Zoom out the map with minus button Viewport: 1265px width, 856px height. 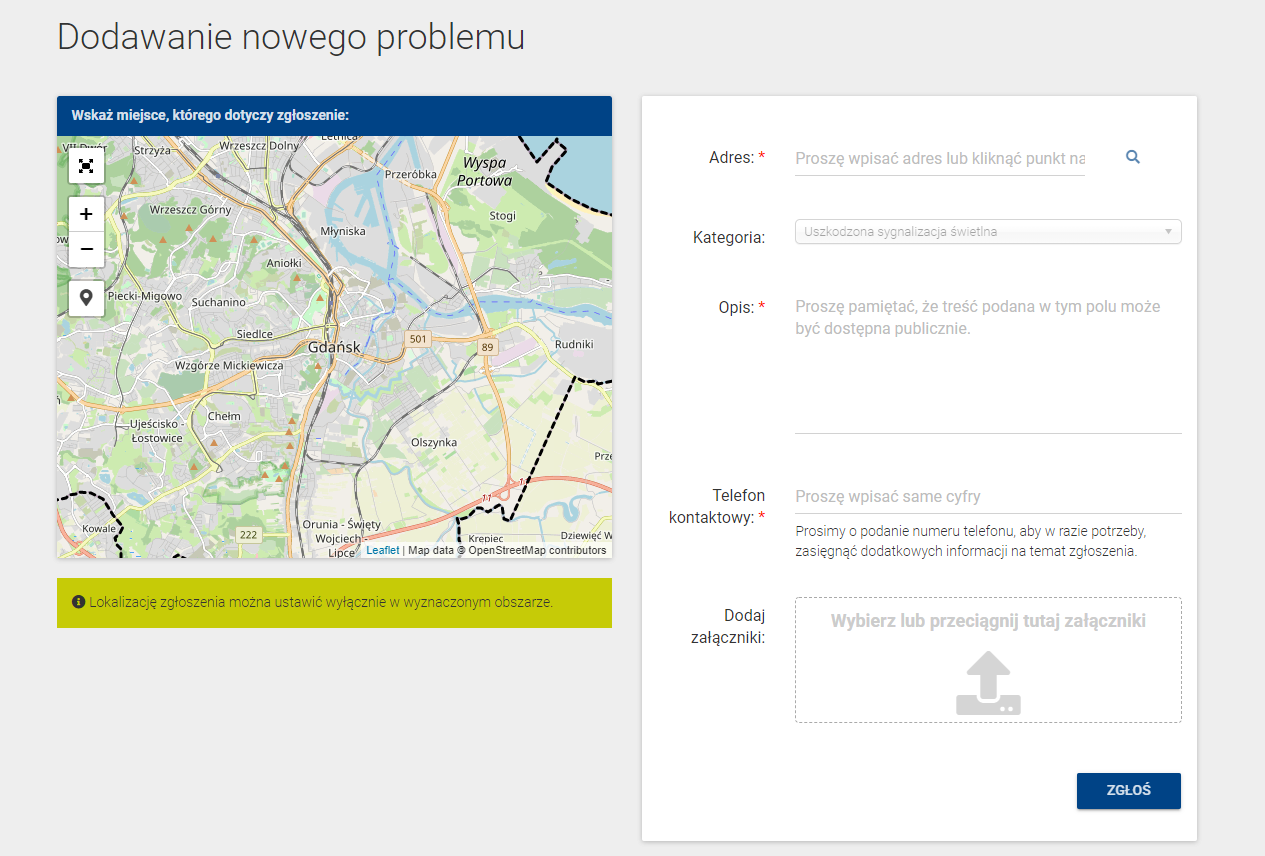86,249
